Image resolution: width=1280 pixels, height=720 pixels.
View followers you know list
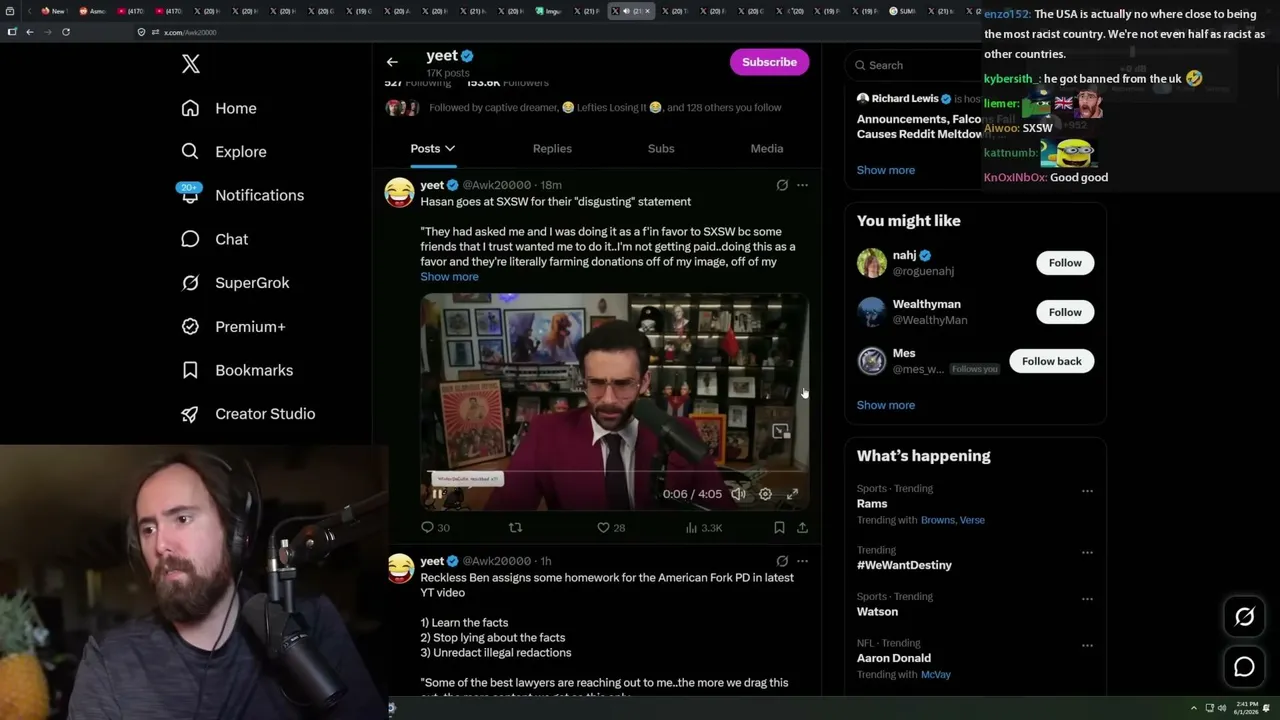tap(584, 108)
